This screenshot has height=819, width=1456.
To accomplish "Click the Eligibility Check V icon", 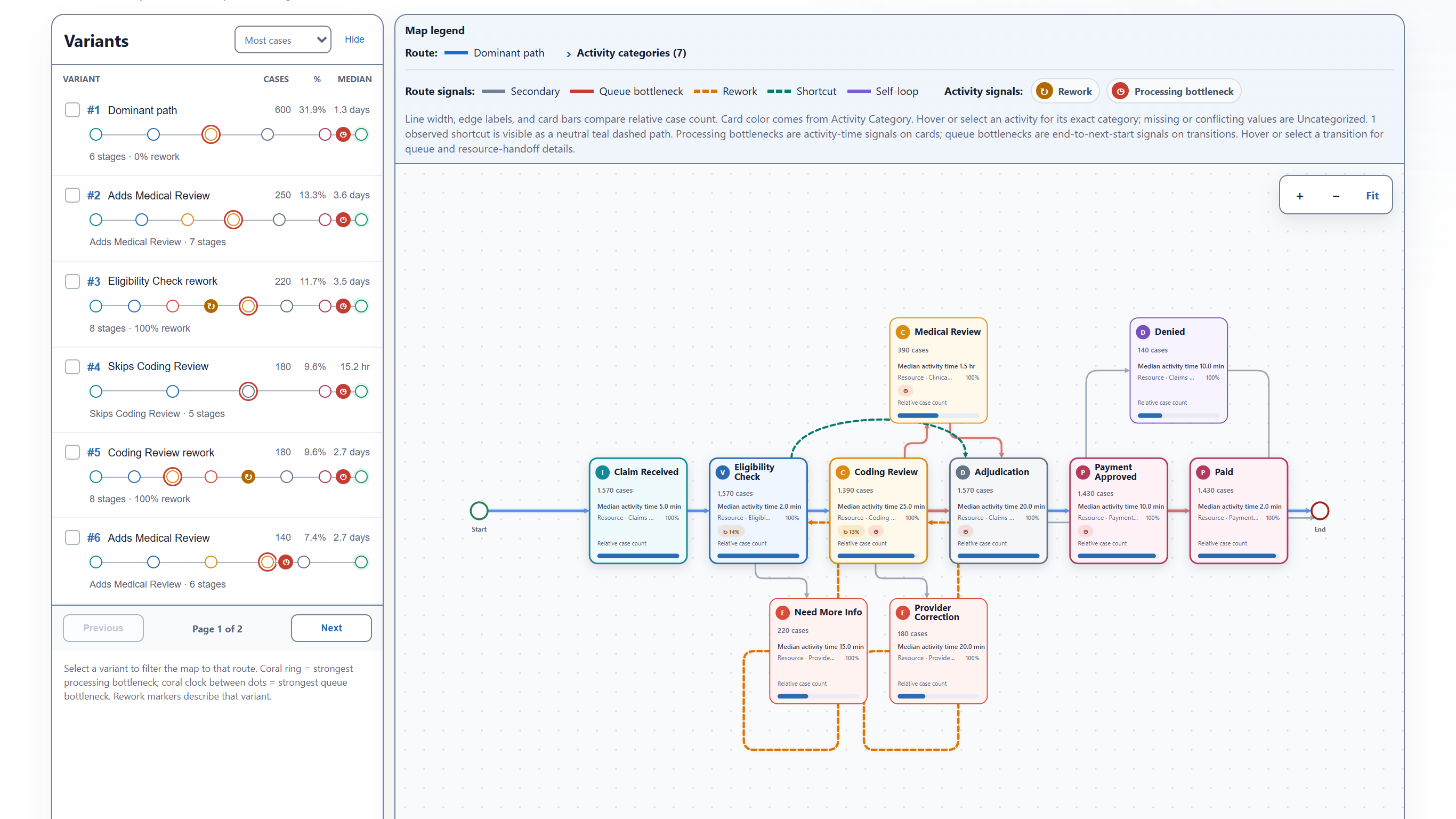I will (x=722, y=472).
